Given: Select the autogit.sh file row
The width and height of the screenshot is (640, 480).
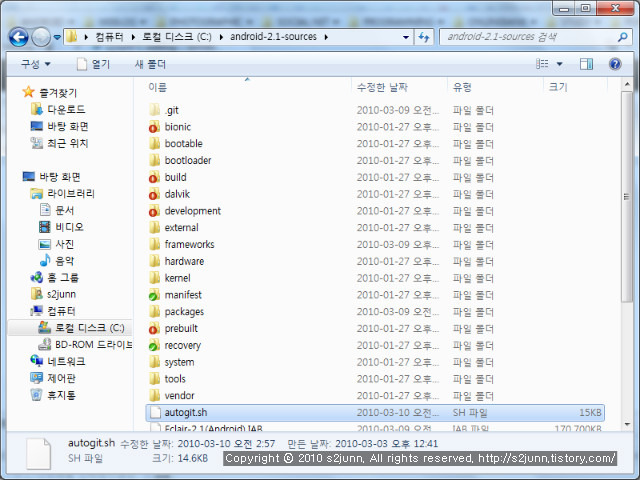Looking at the screenshot, I should pyautogui.click(x=375, y=413).
